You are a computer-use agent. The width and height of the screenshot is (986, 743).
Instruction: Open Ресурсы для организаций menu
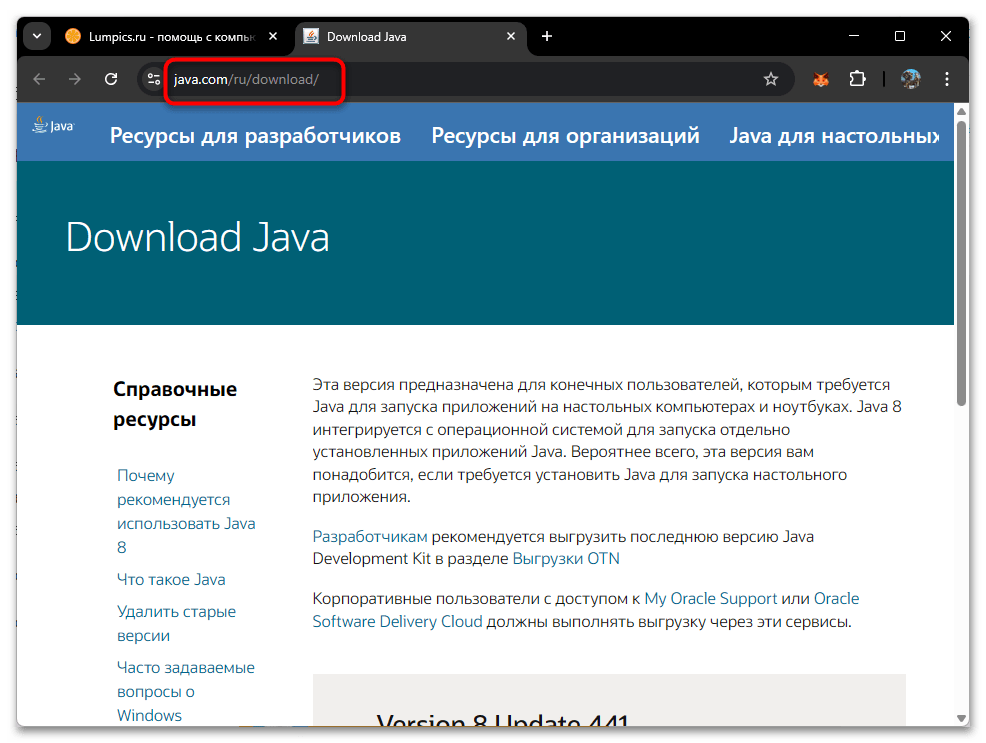point(565,136)
